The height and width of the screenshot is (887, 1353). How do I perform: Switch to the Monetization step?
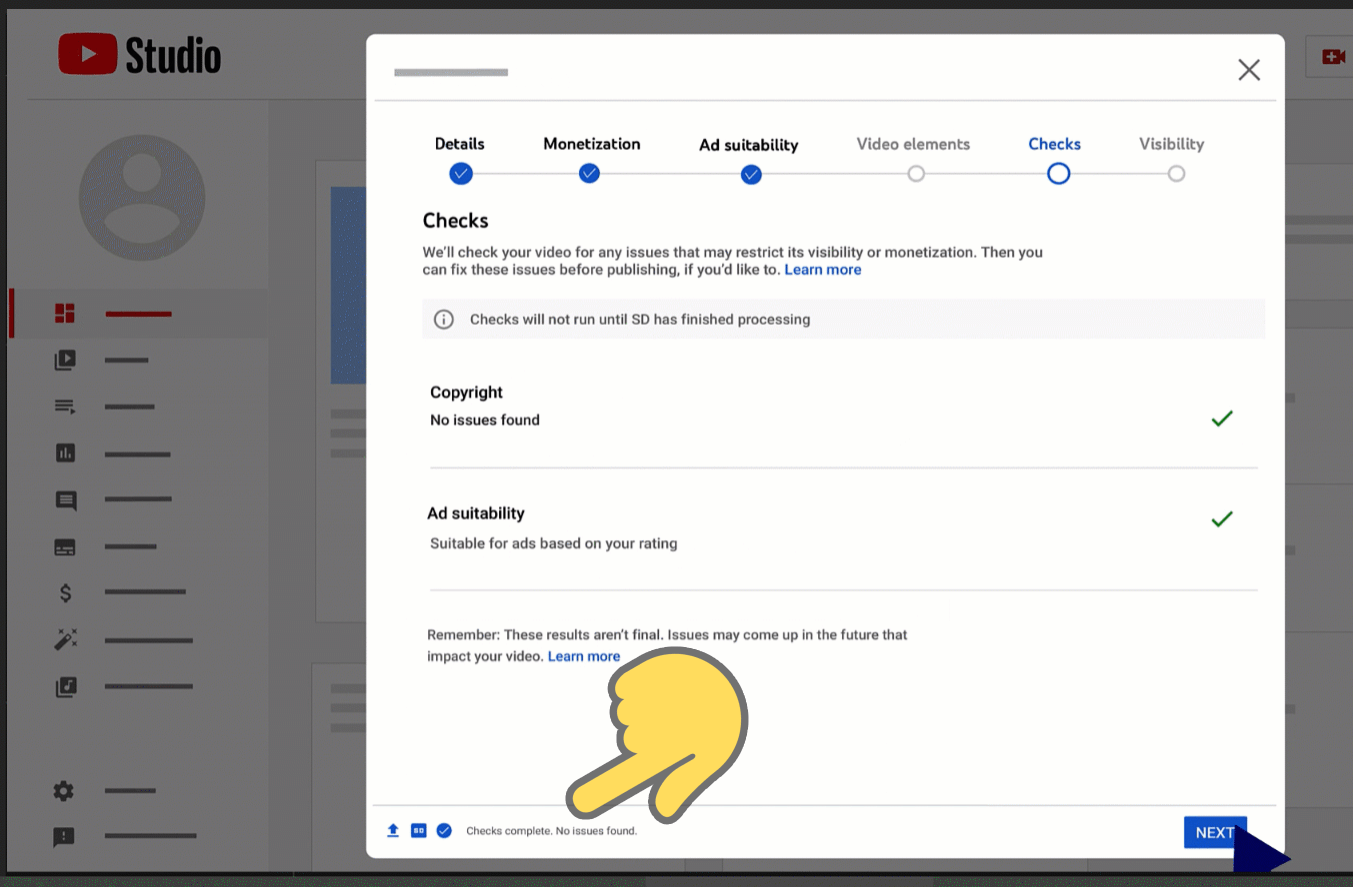pos(589,173)
